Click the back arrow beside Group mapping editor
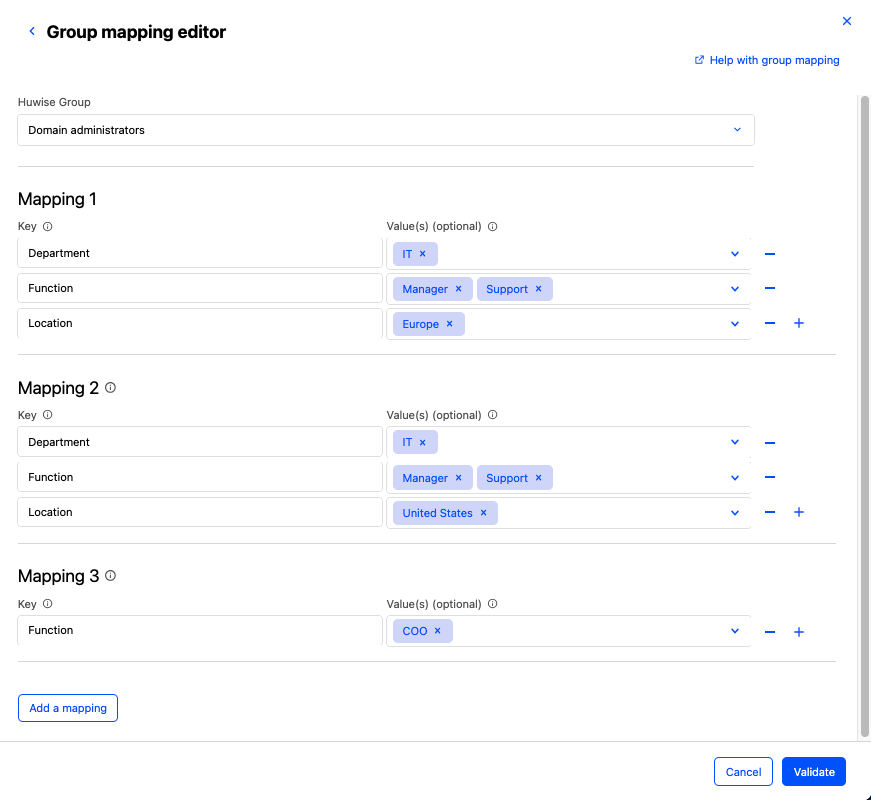 (32, 32)
